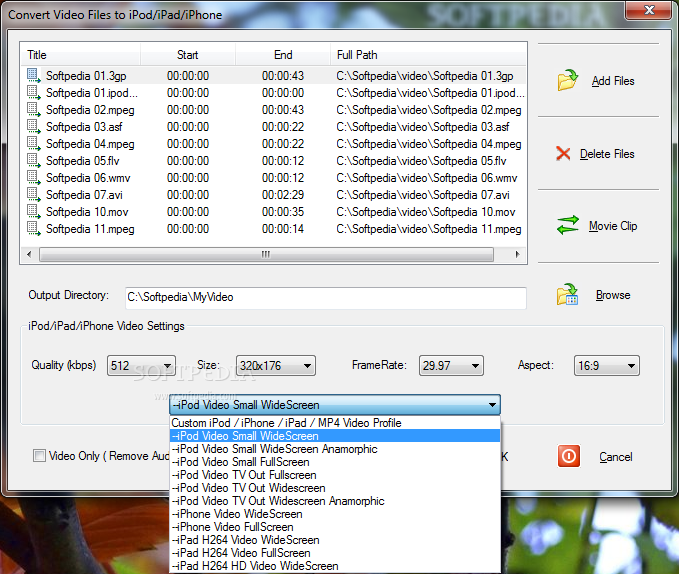The height and width of the screenshot is (574, 679).
Task: Click the Full Path column header
Action: coord(428,55)
